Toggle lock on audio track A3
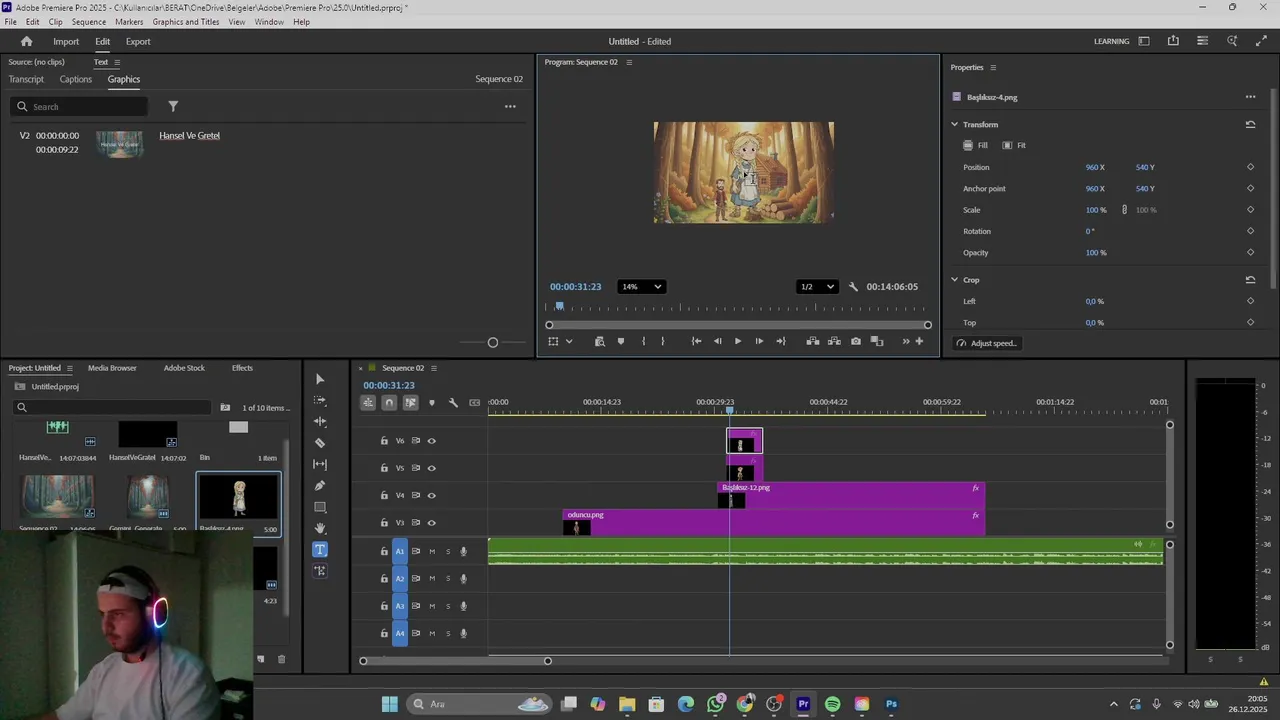Image resolution: width=1280 pixels, height=720 pixels. click(384, 606)
